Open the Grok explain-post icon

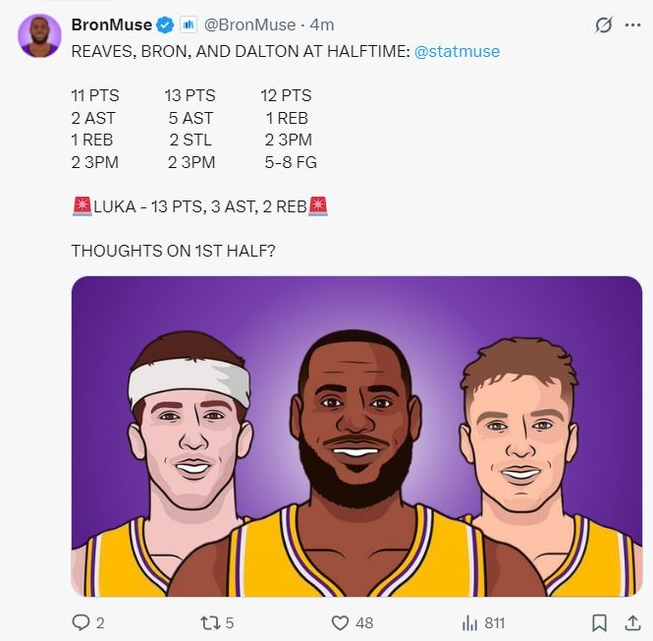[x=603, y=25]
